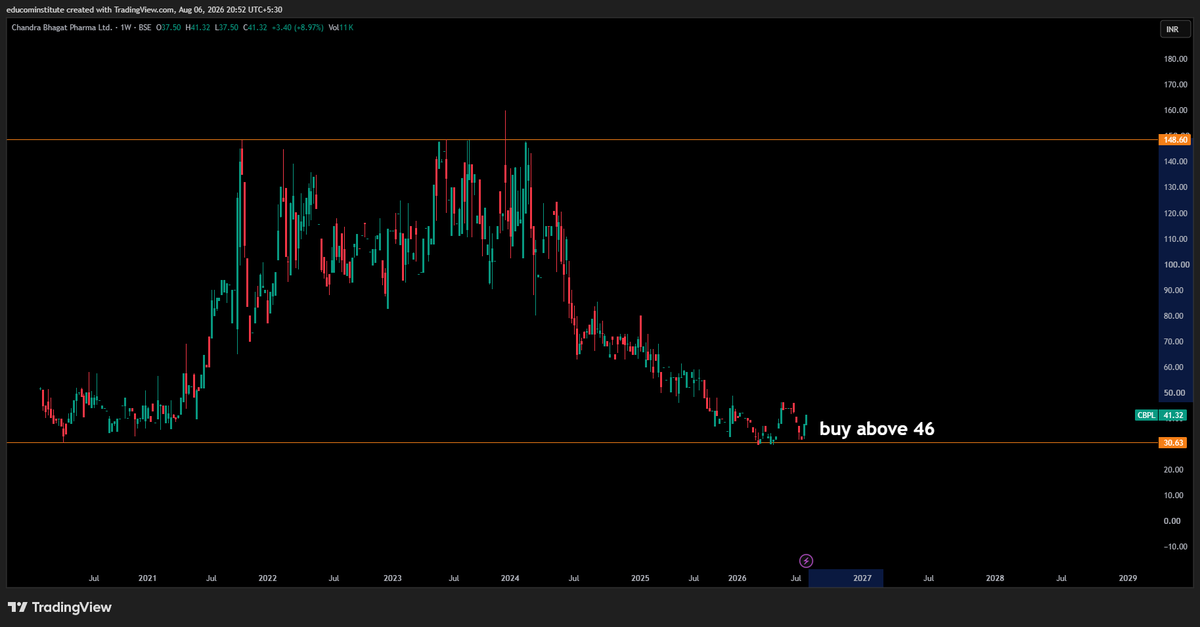Click the 2025 time axis label
The width and height of the screenshot is (1200, 627).
[x=640, y=578]
